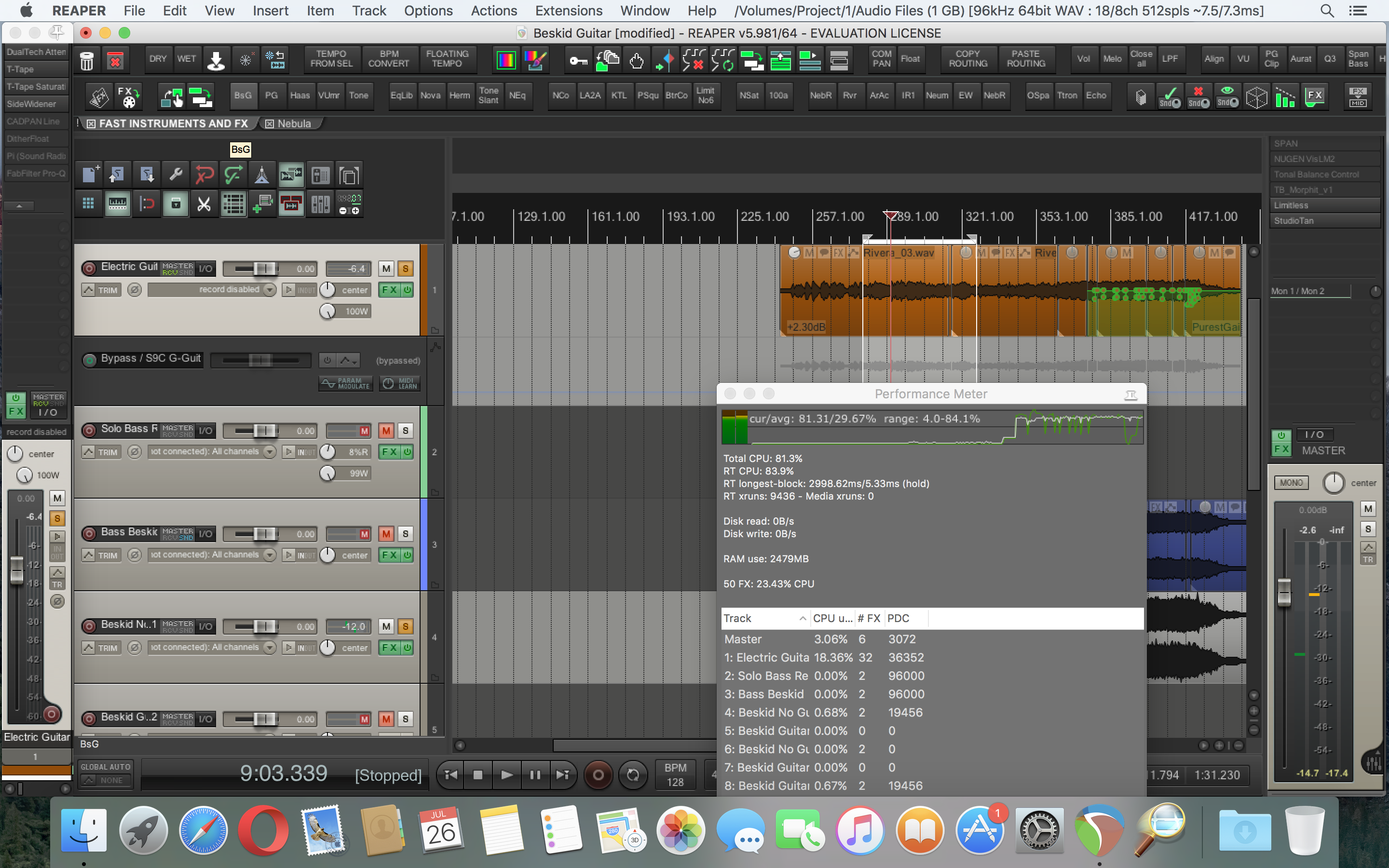Click the green bar chart toolbar icon
1389x868 pixels.
tap(1285, 96)
